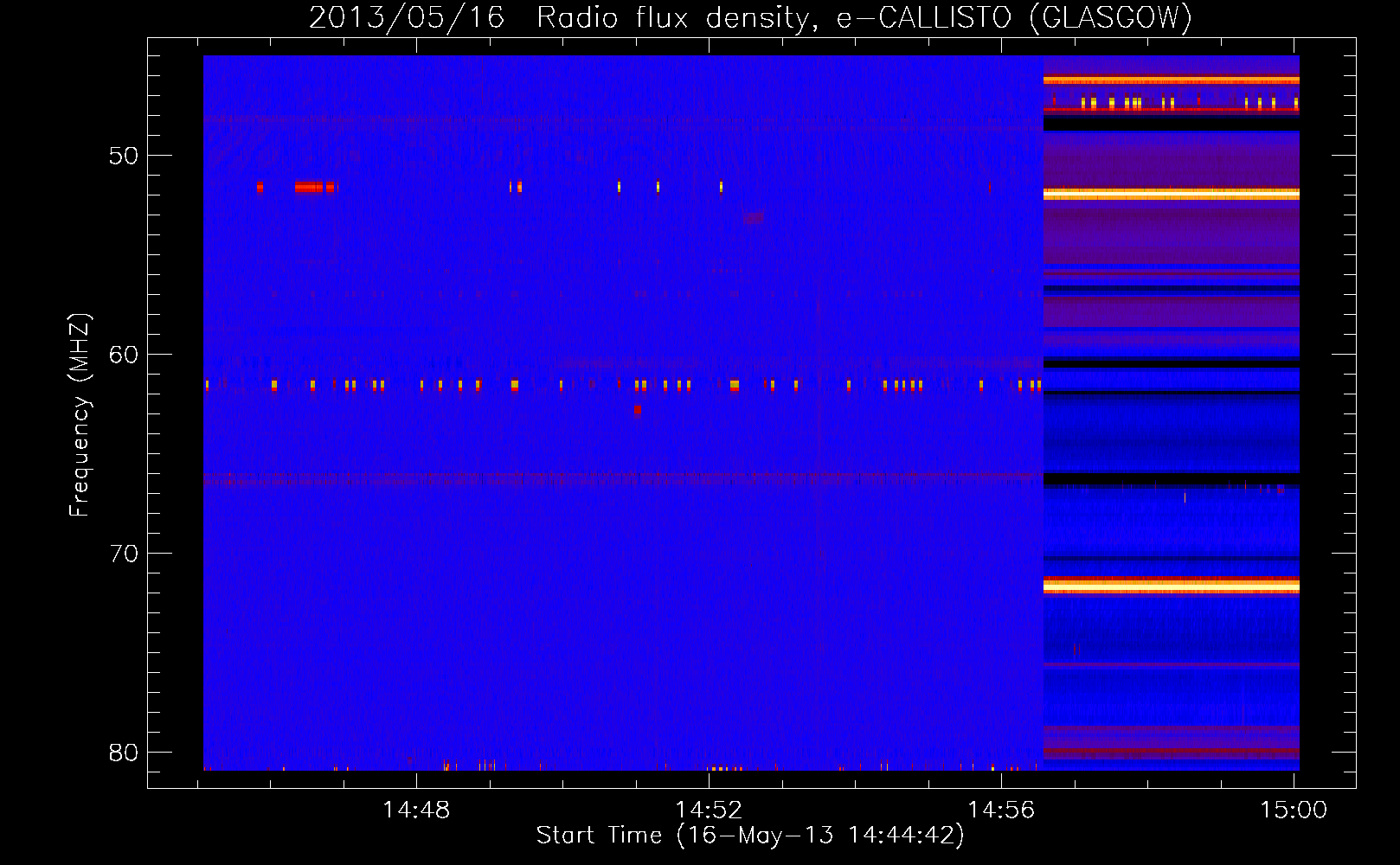The width and height of the screenshot is (1400, 865).
Task: Click the bright yellow-white band near 72 MHz
Action: pos(1172,586)
